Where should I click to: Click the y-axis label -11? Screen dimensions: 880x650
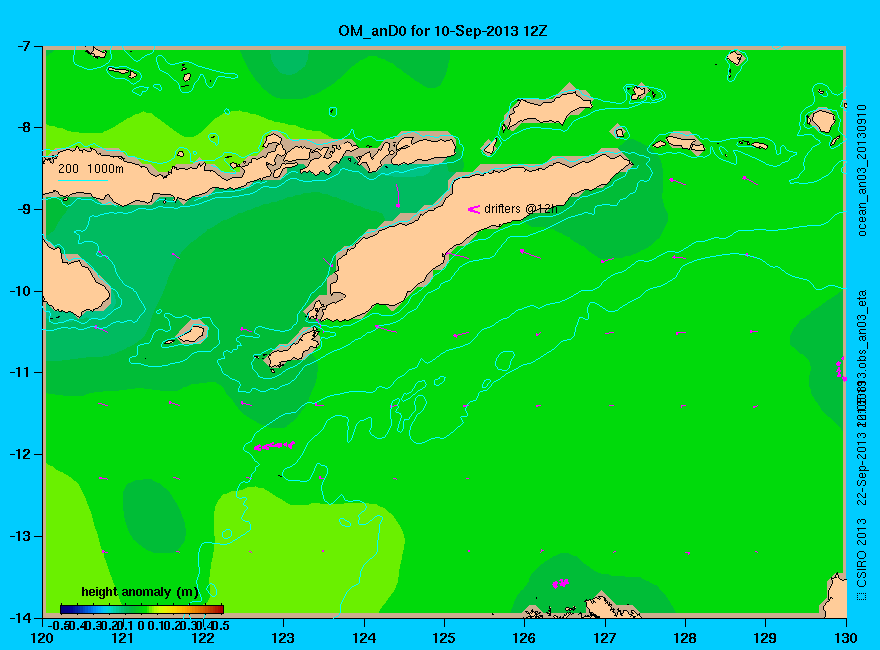20,372
